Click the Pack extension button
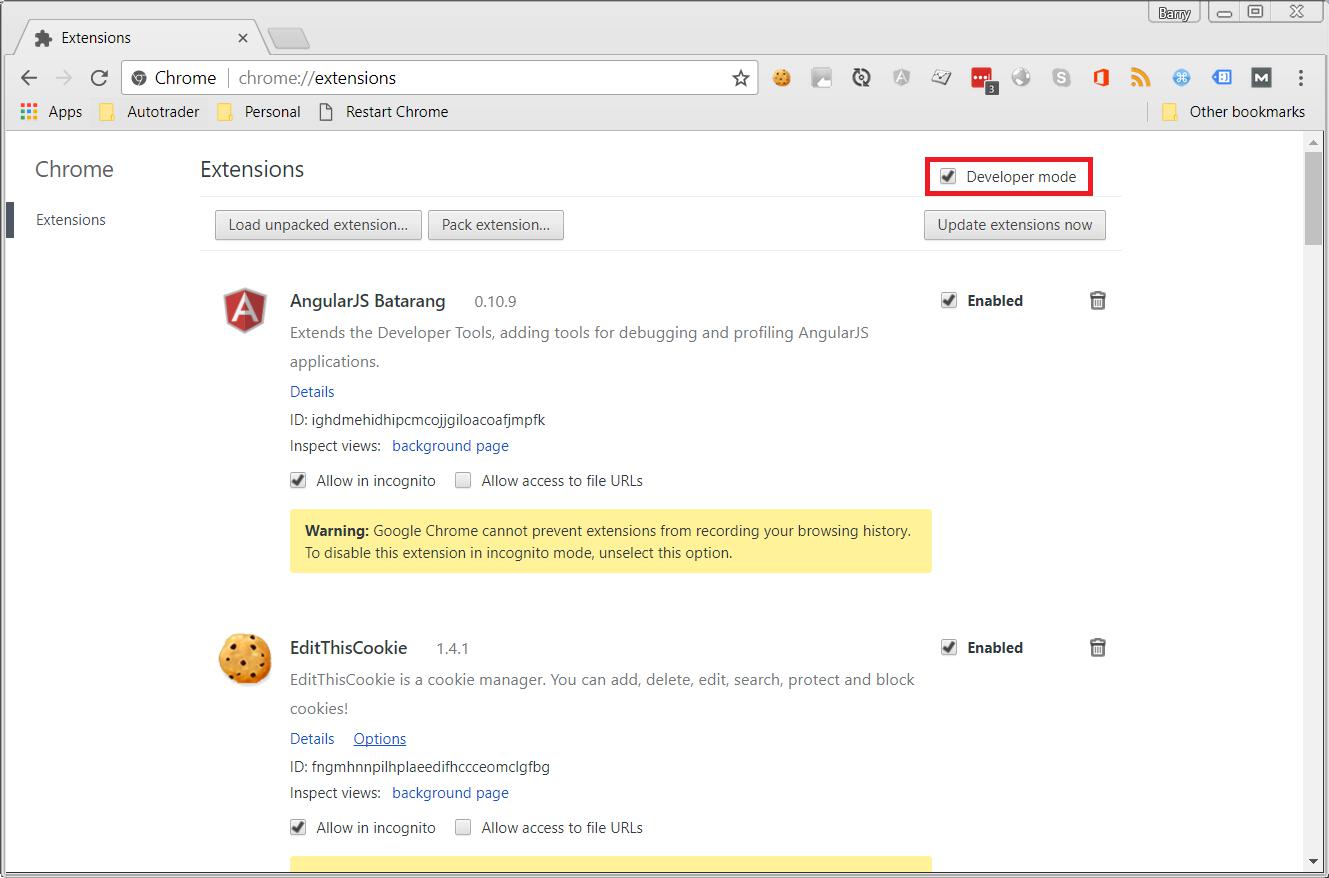 coord(496,225)
